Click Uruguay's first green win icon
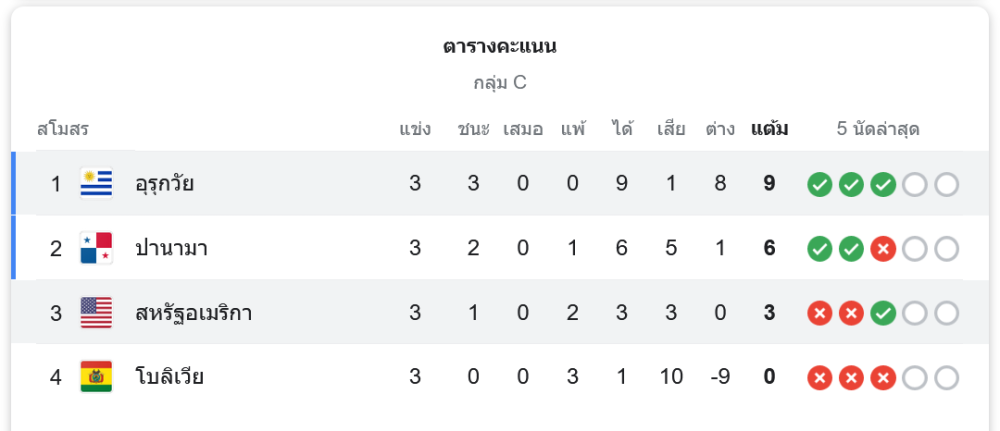This screenshot has width=1000, height=431. click(x=820, y=185)
